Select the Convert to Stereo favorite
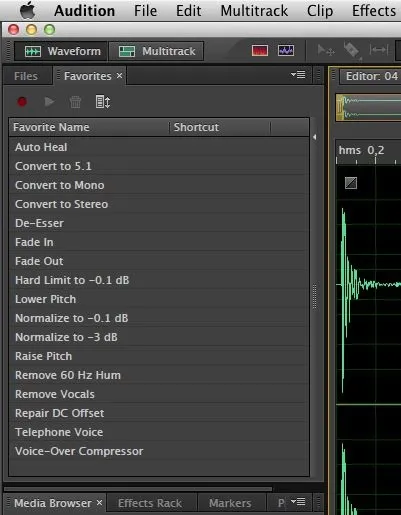 tap(159, 204)
